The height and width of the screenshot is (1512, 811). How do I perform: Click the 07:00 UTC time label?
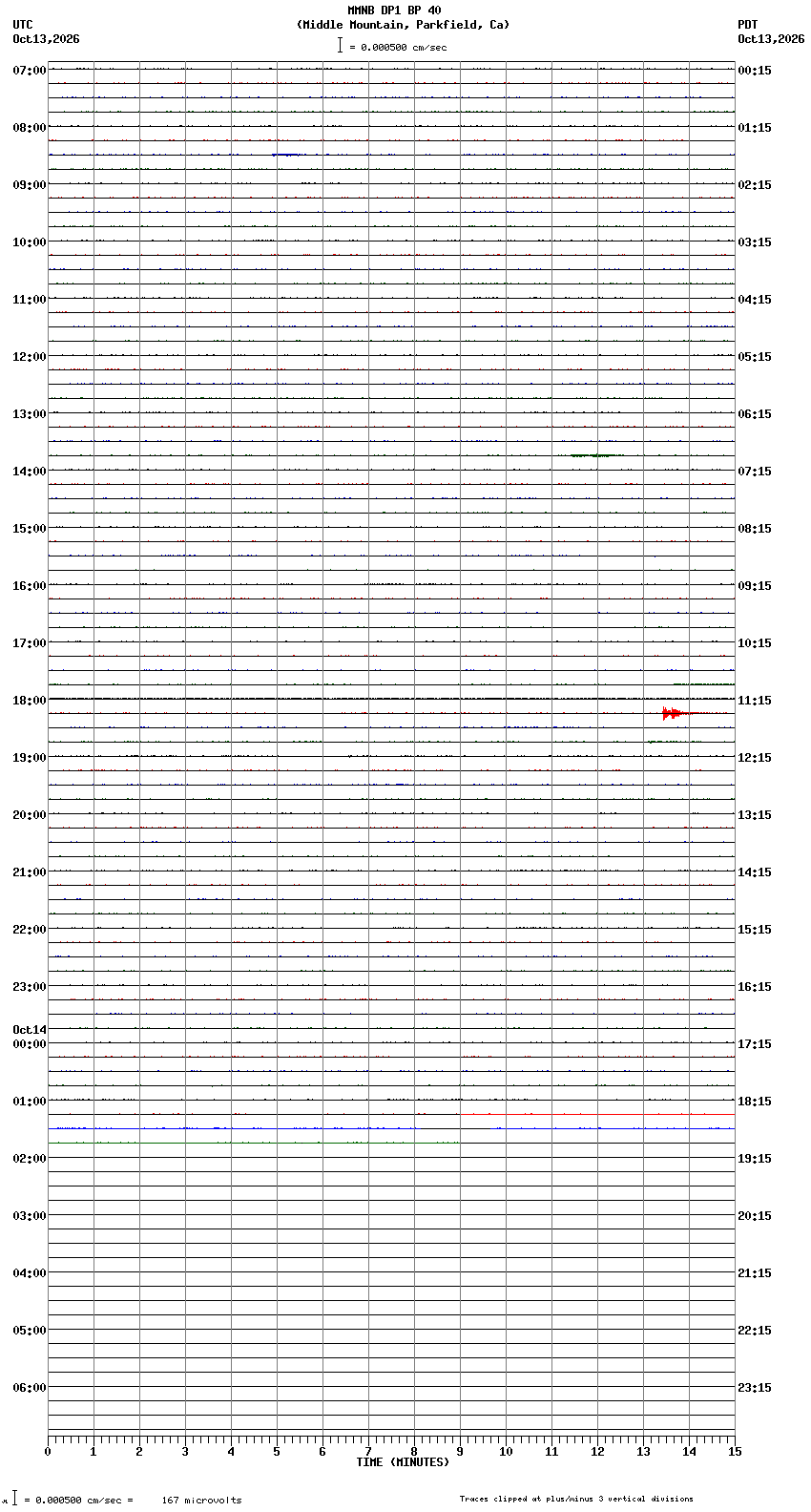point(30,71)
